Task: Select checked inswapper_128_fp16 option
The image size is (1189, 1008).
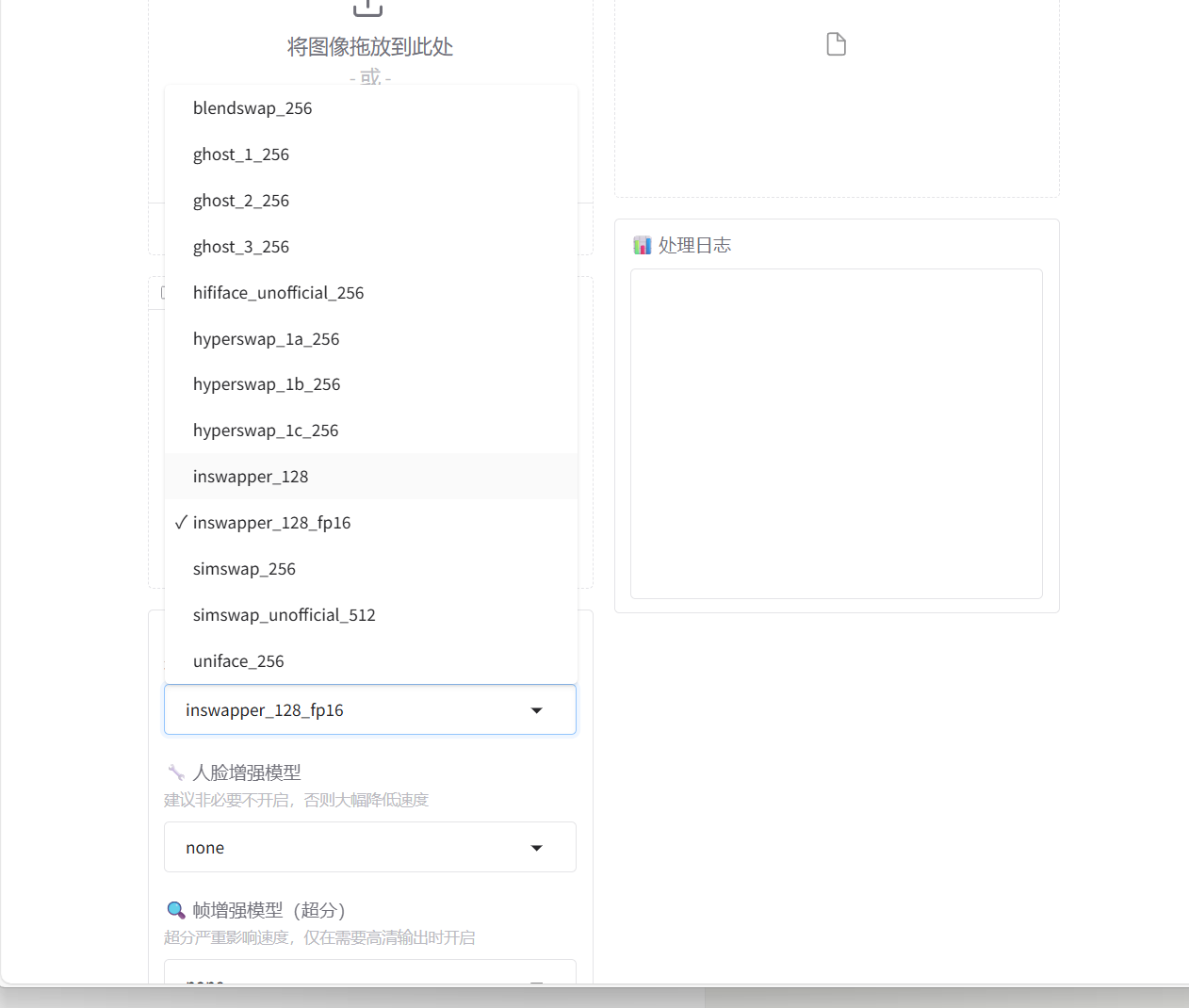Action: pyautogui.click(x=271, y=523)
